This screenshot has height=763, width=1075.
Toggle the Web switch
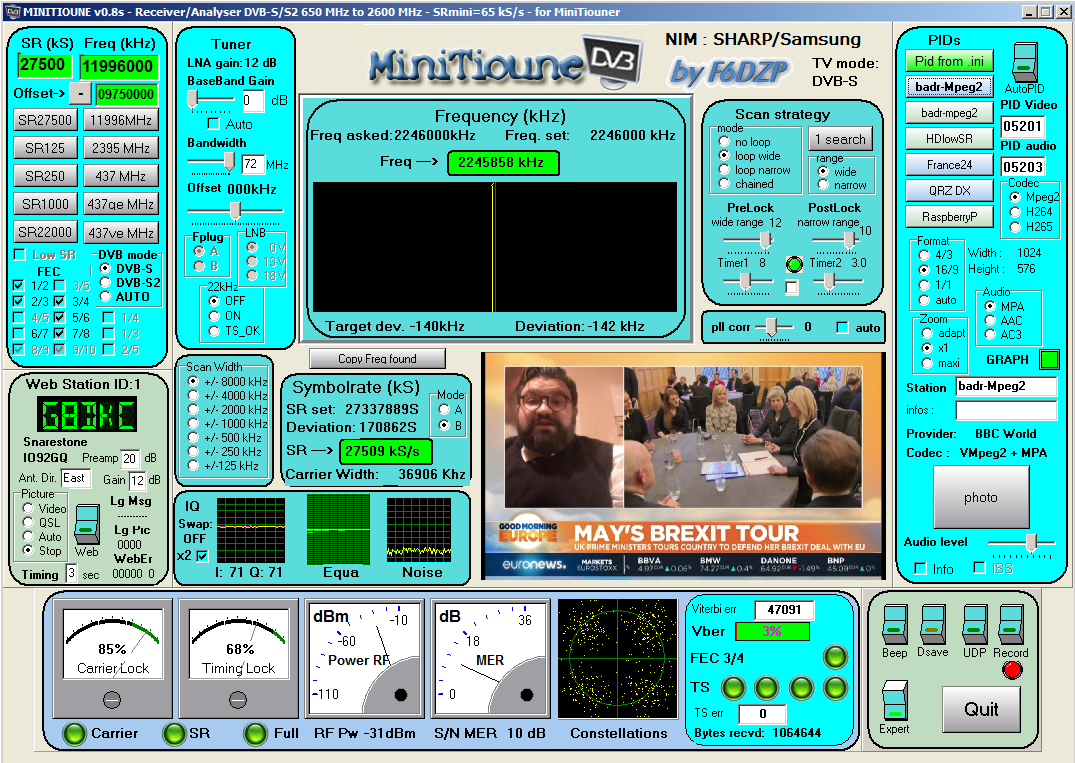click(x=87, y=524)
